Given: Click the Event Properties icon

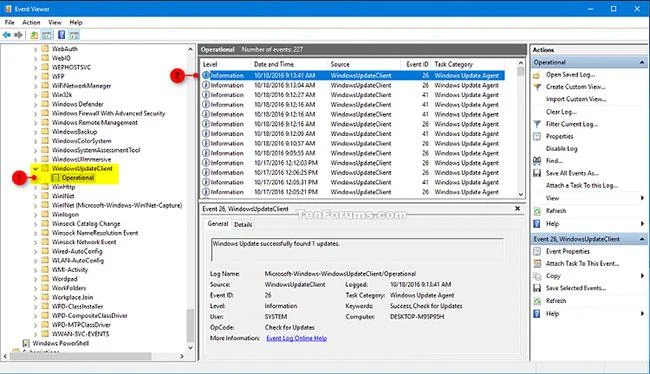Looking at the screenshot, I should tap(537, 251).
